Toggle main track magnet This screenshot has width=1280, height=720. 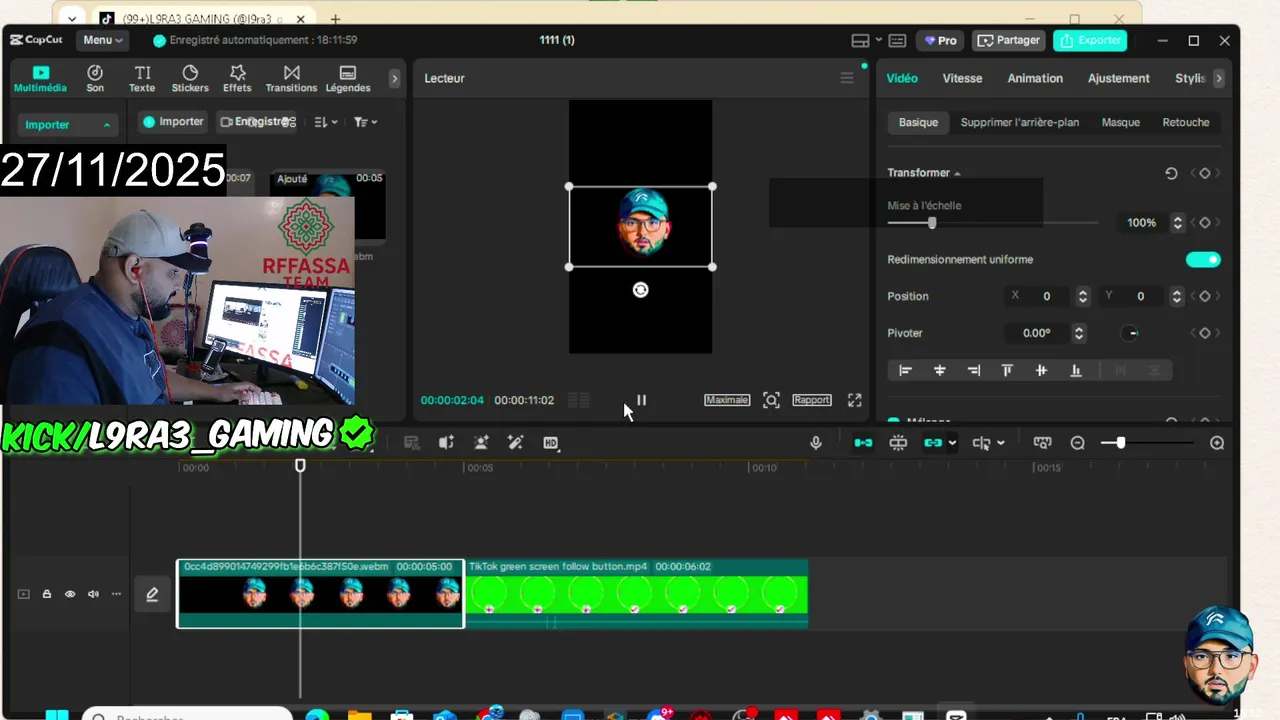pos(862,443)
